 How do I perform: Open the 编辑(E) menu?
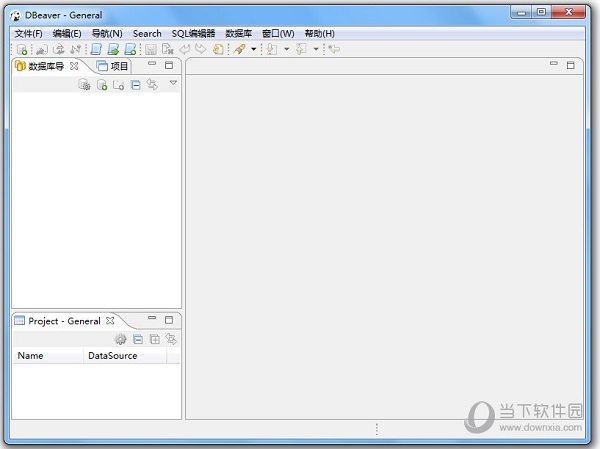pyautogui.click(x=67, y=34)
